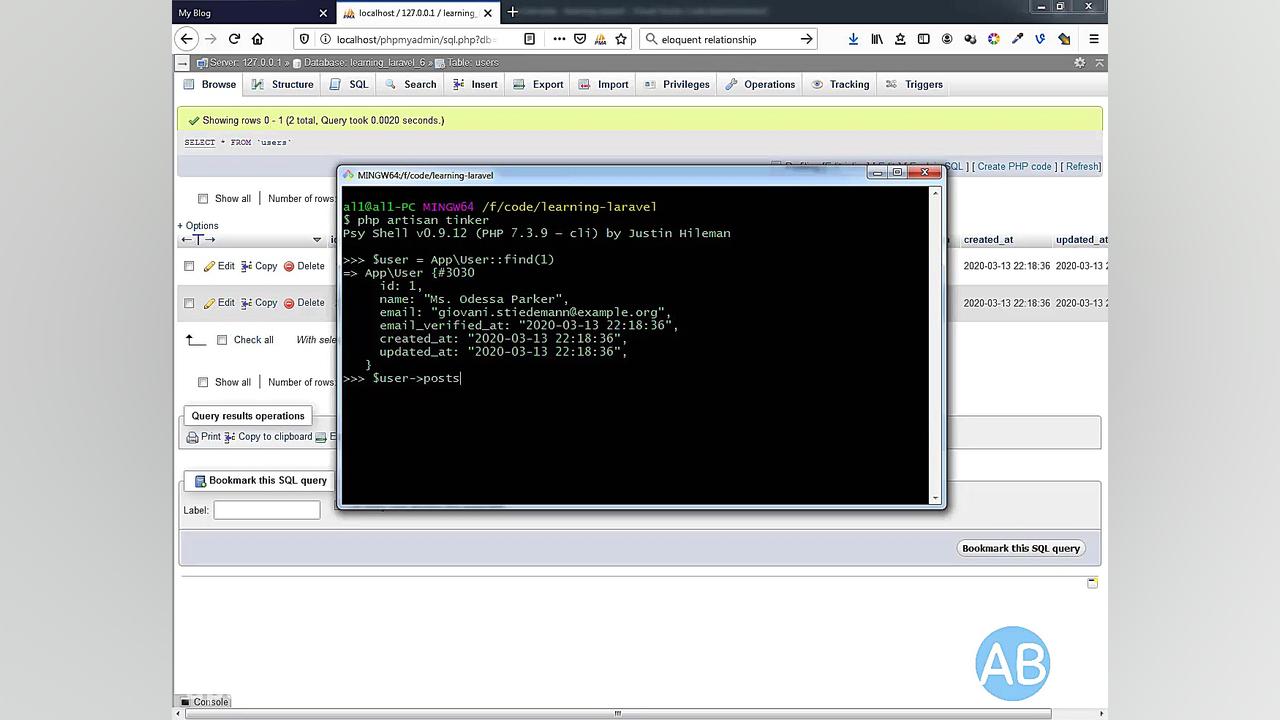Screen dimensions: 1280x720
Task: Enable the Check all checkbox
Action: pyautogui.click(x=222, y=340)
